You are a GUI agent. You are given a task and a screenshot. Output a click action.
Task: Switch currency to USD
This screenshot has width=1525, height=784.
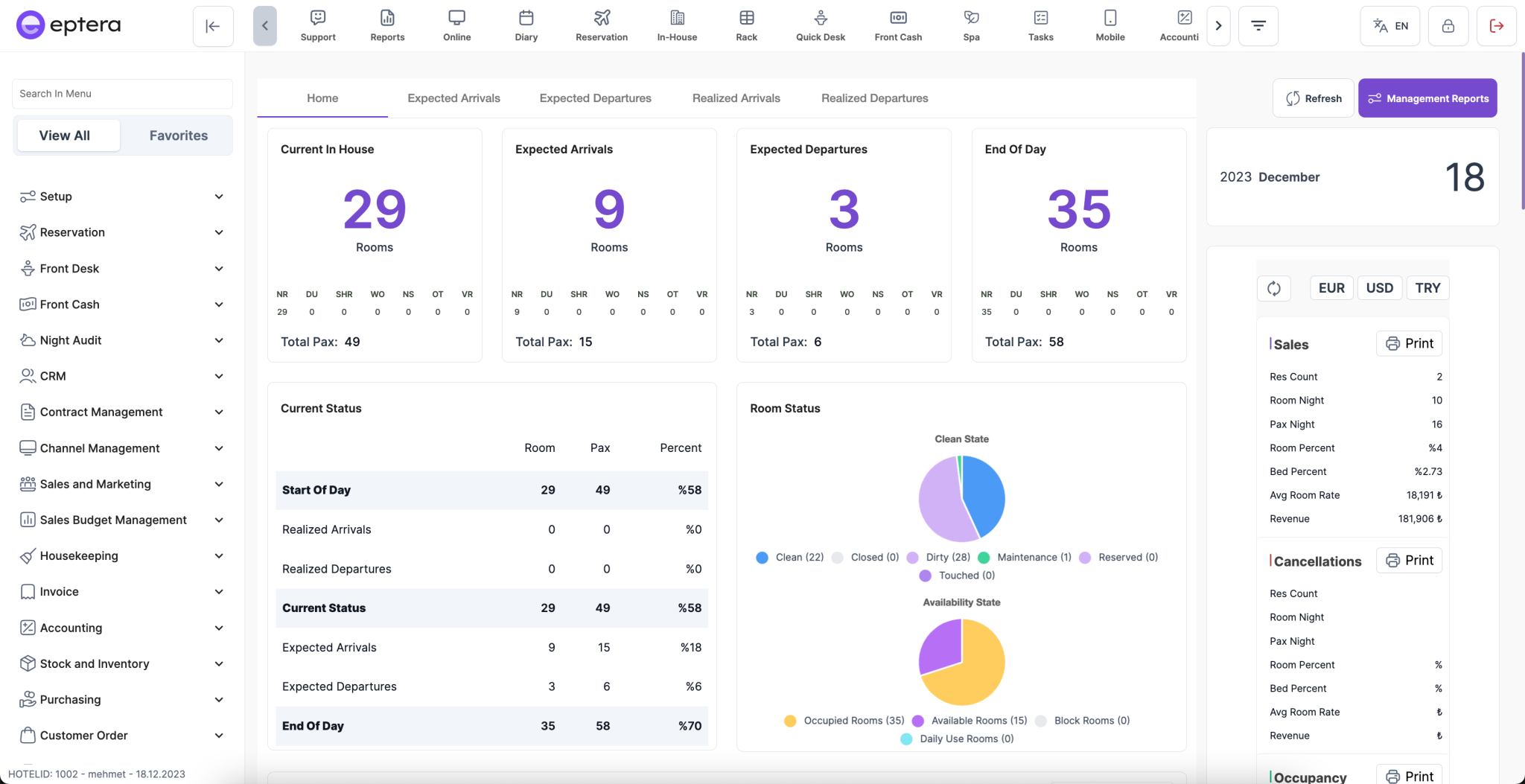1379,287
